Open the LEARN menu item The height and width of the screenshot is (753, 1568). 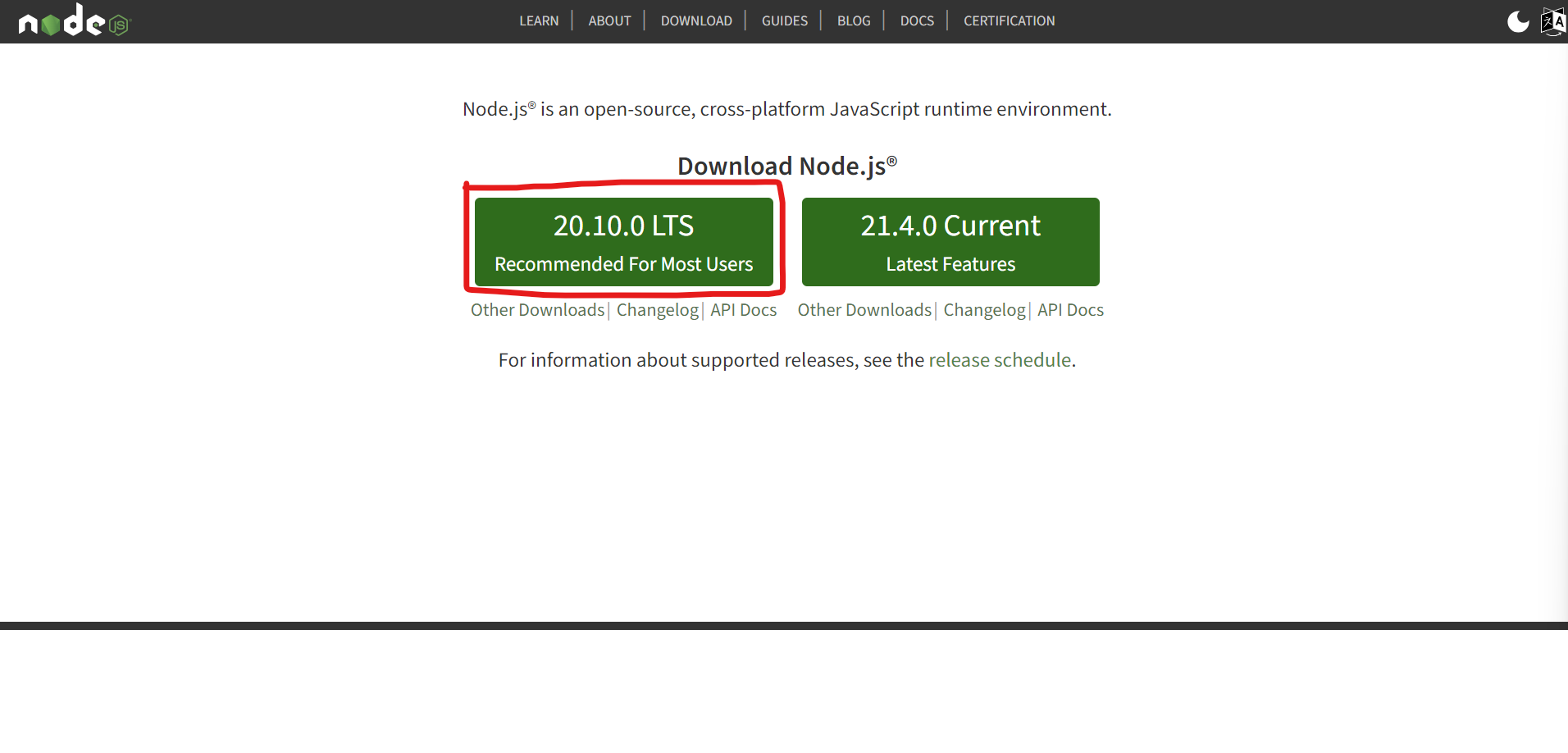[x=539, y=21]
